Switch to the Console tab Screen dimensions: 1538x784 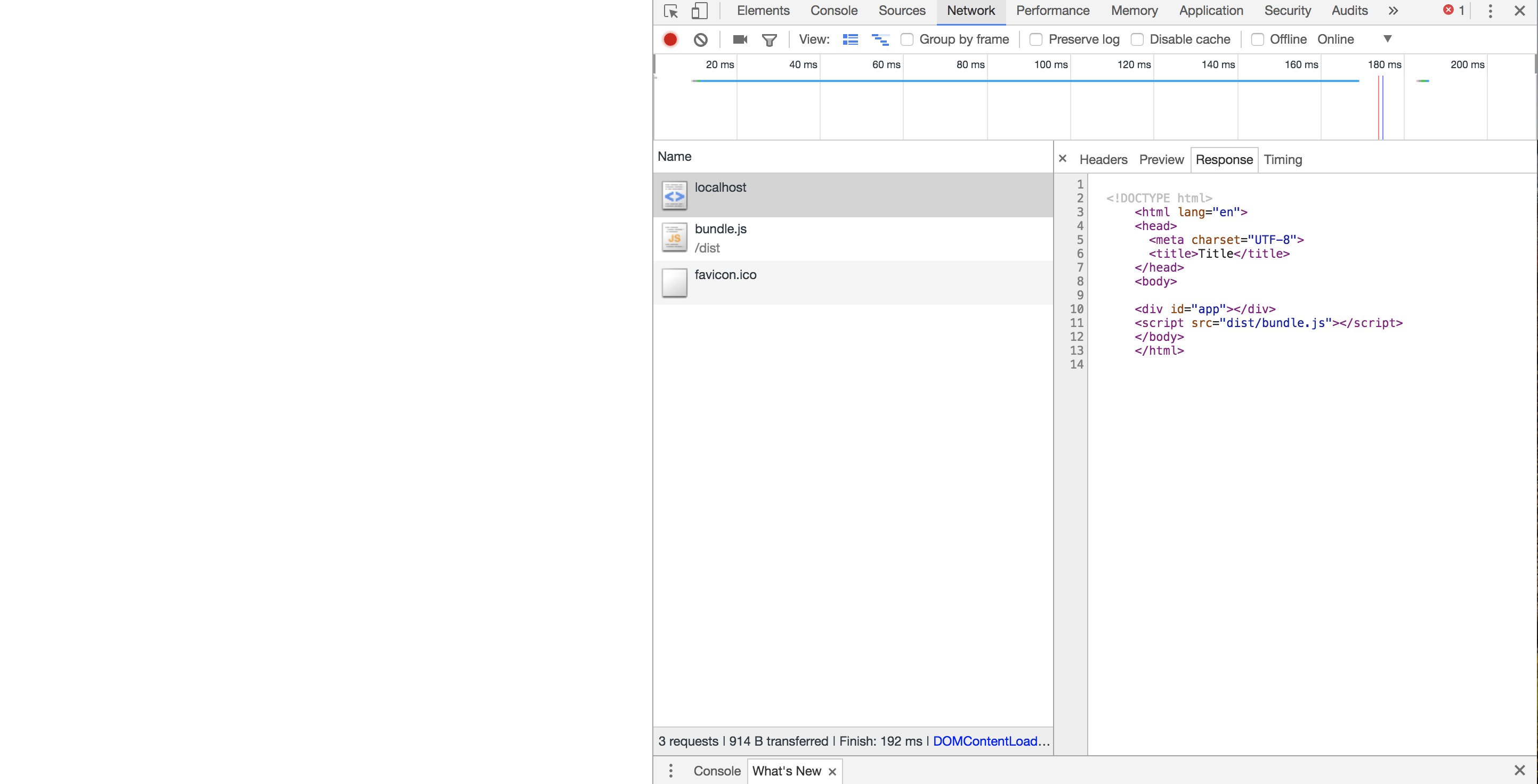click(833, 11)
